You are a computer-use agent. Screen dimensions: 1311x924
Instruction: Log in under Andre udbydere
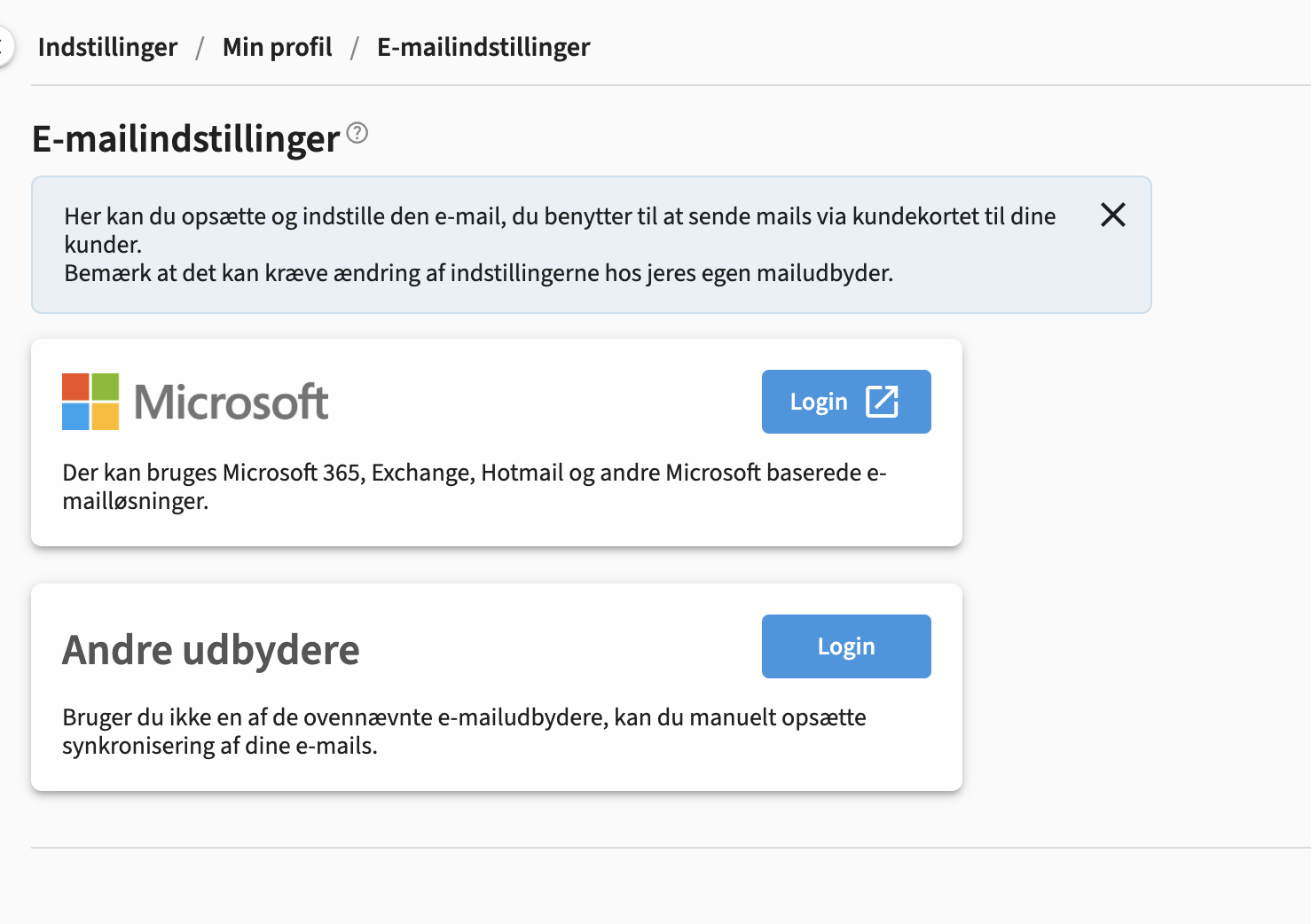(x=846, y=646)
